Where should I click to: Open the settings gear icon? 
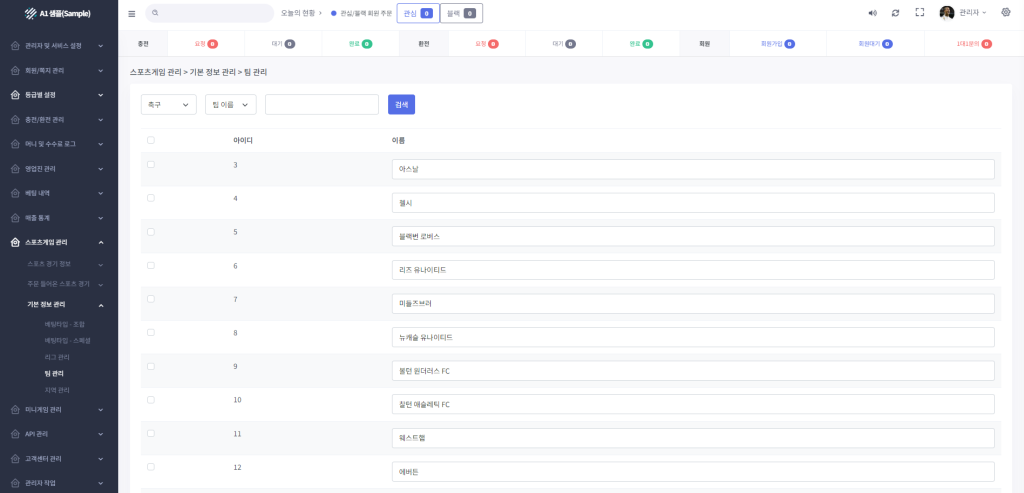point(1005,13)
